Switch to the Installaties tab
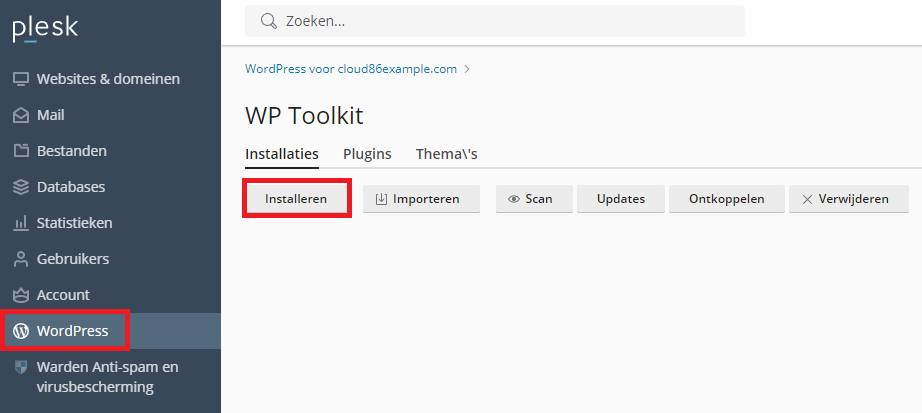The image size is (922, 413). (x=282, y=154)
